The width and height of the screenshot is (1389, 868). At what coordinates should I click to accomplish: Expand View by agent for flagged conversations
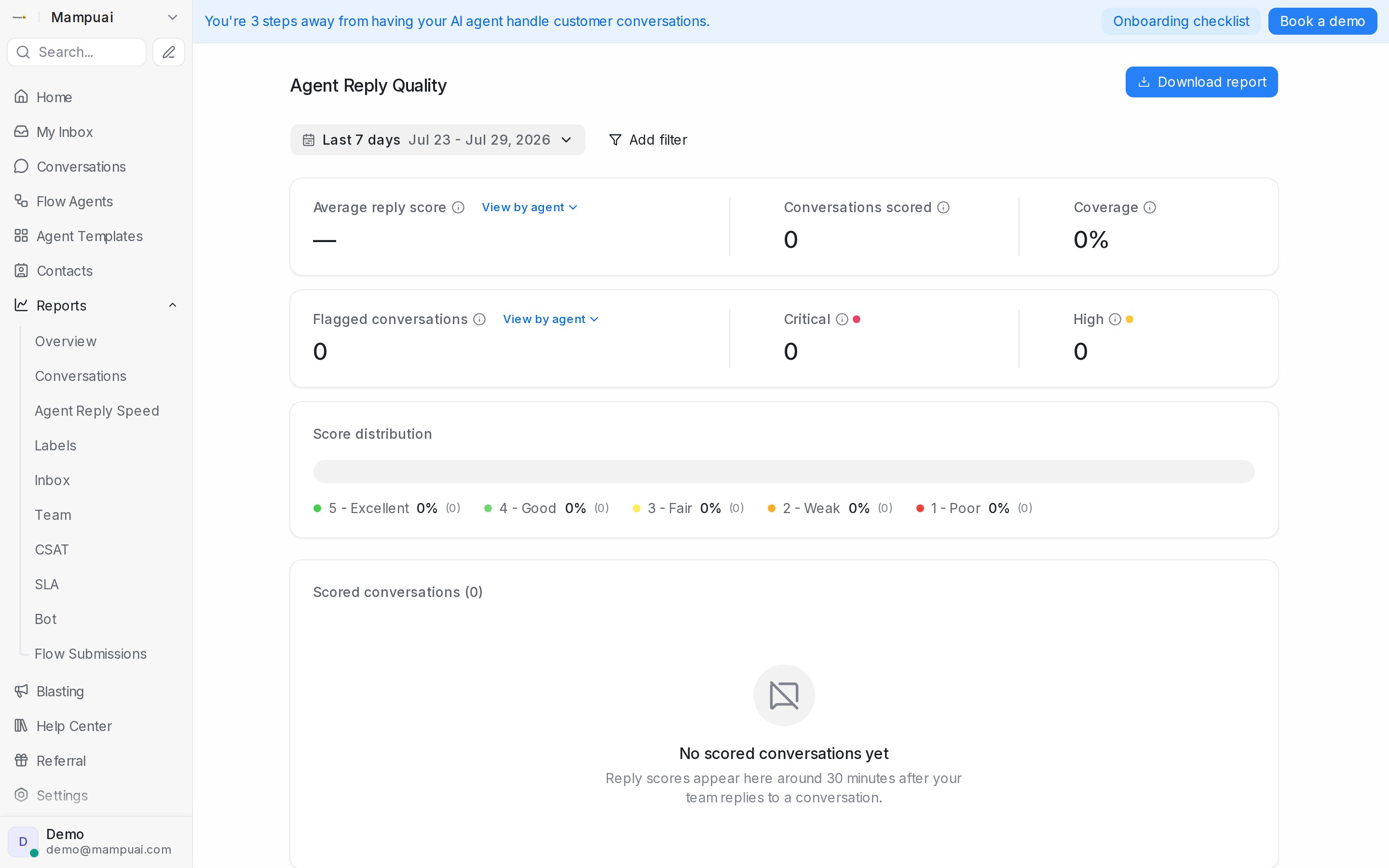[x=550, y=319]
